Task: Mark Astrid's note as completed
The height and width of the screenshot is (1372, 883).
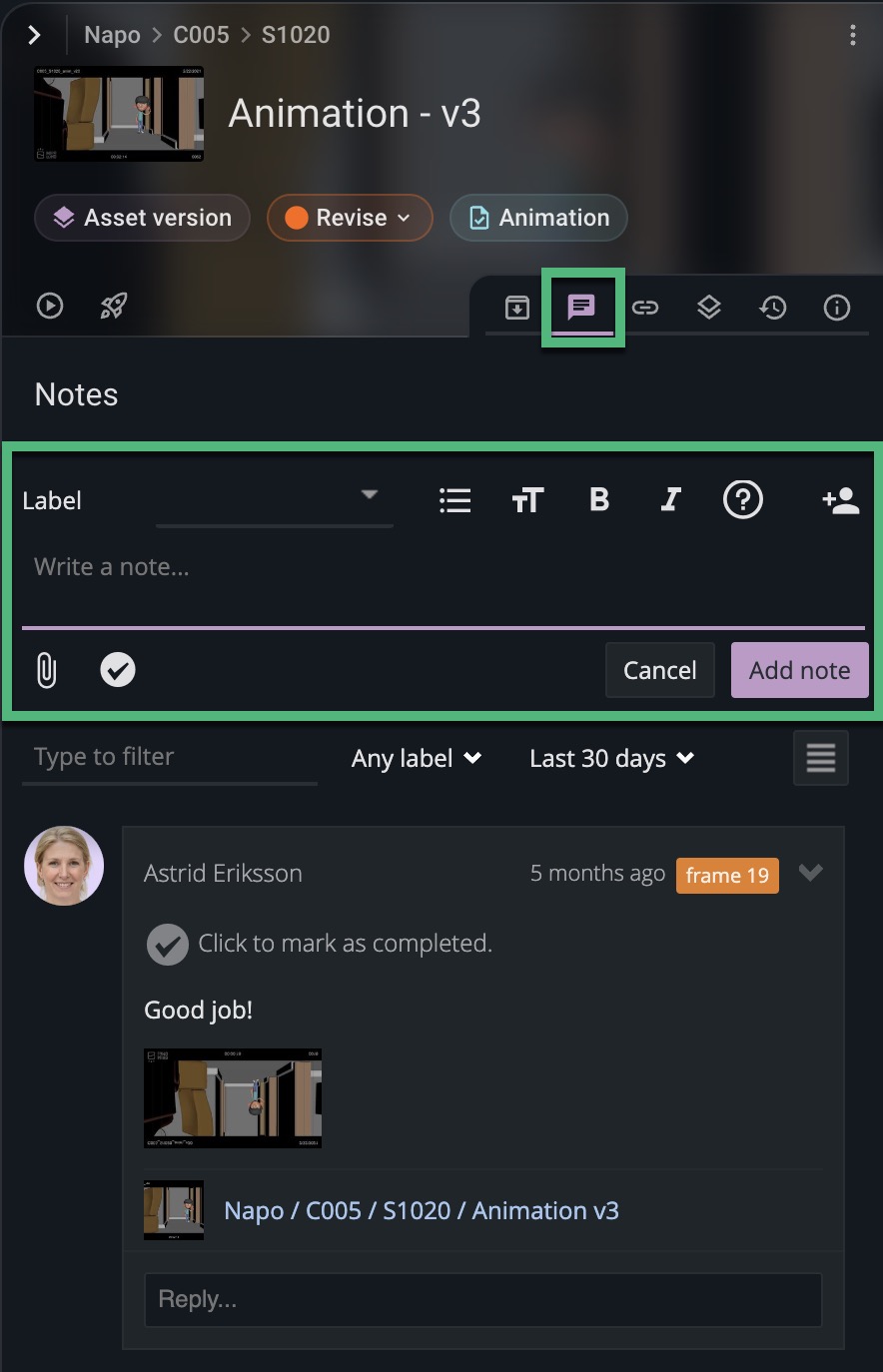Action: click(167, 944)
